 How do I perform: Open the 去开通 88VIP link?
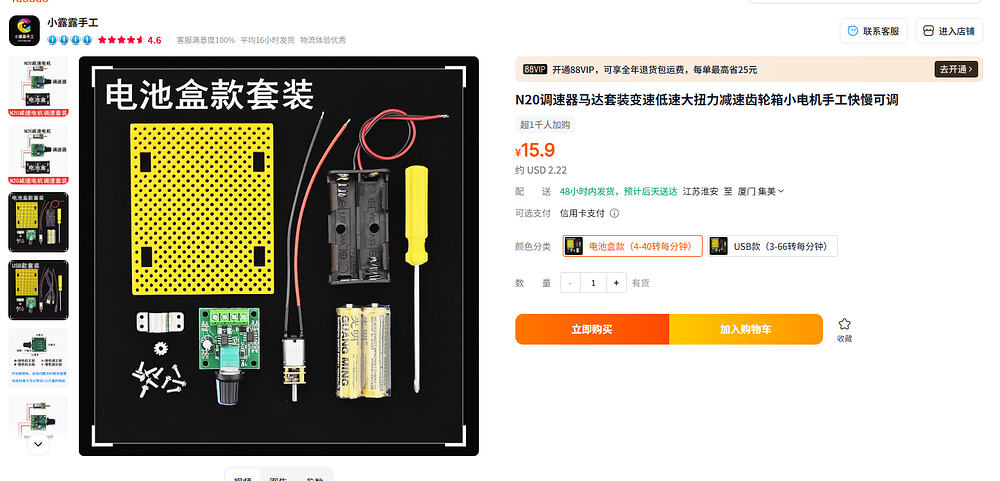(x=956, y=70)
